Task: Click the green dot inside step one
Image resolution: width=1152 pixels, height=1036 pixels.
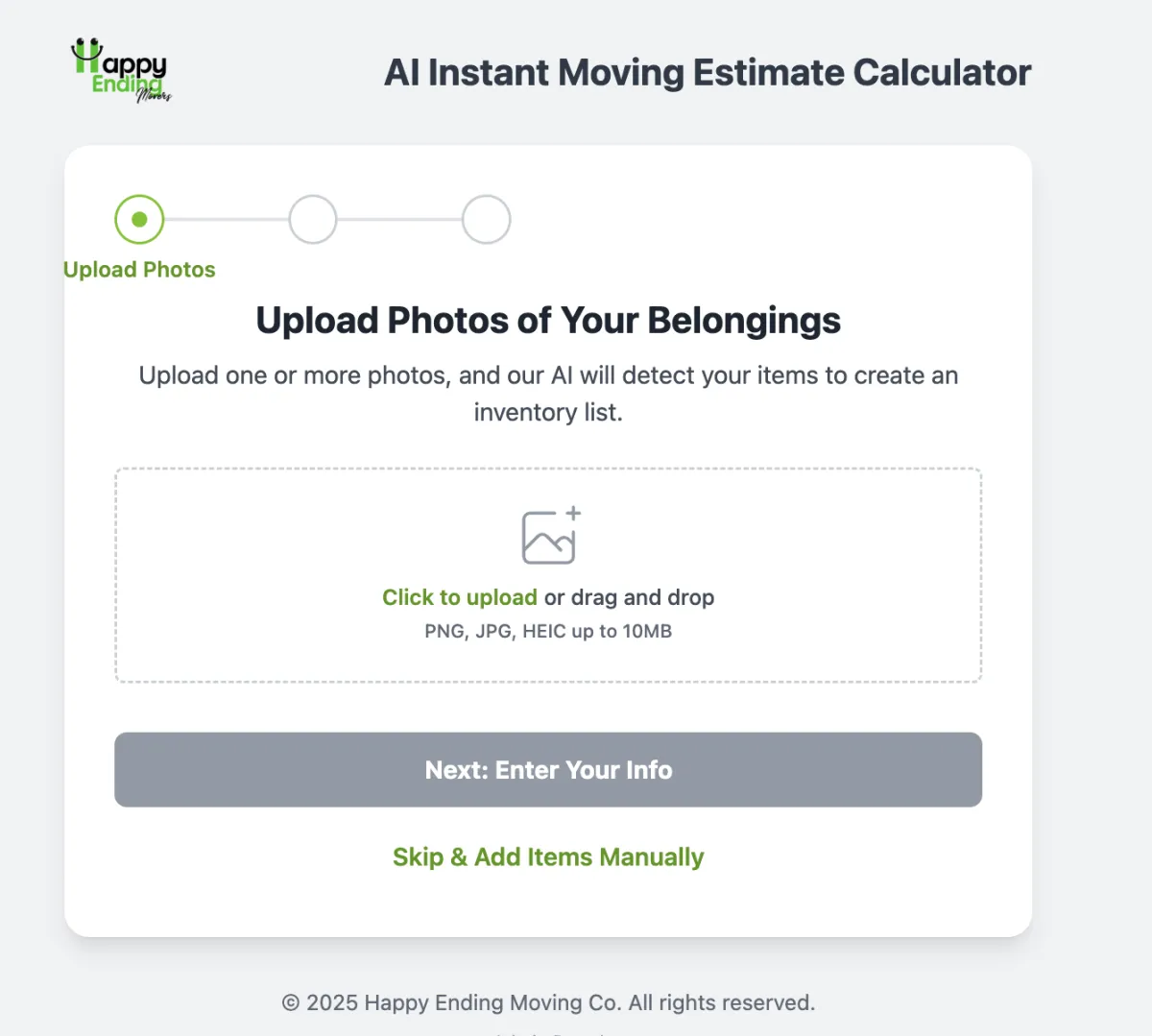Action: pos(139,220)
